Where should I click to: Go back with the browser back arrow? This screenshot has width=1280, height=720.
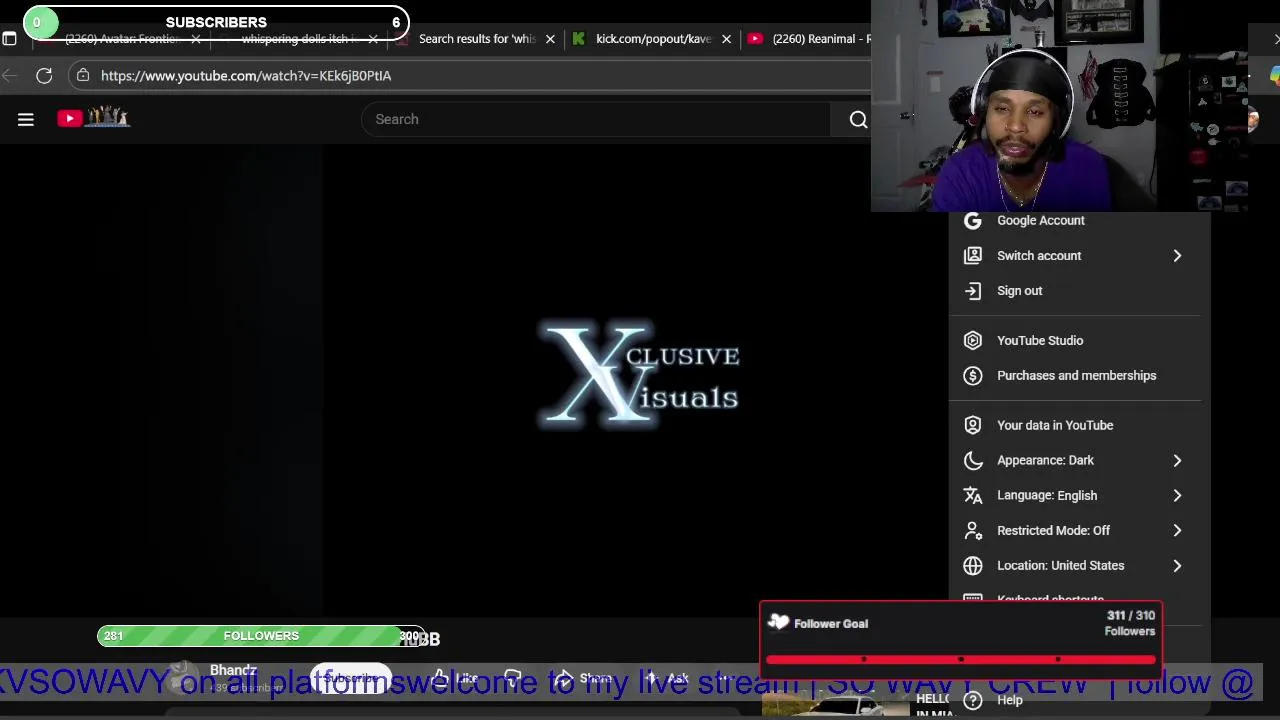[10, 76]
